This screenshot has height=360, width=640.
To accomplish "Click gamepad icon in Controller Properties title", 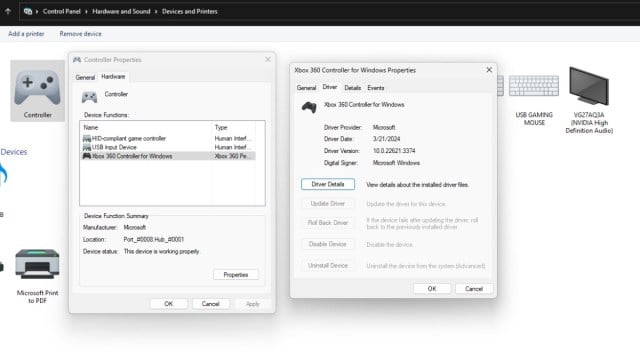I will click(77, 60).
